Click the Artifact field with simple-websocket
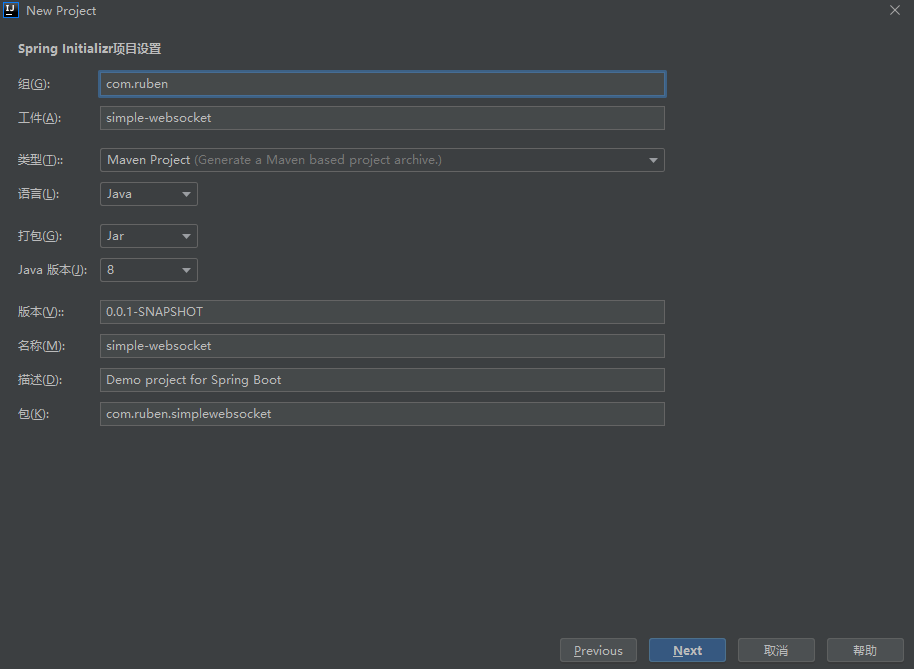 click(x=382, y=118)
